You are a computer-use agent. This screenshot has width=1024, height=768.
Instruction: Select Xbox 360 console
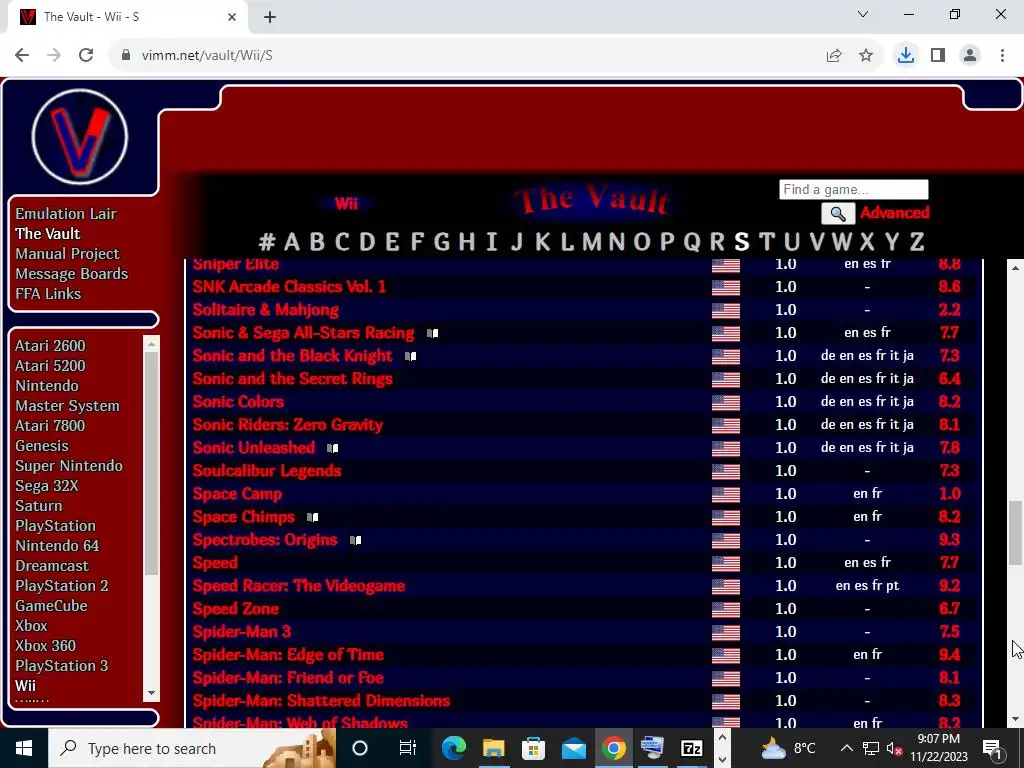click(46, 645)
